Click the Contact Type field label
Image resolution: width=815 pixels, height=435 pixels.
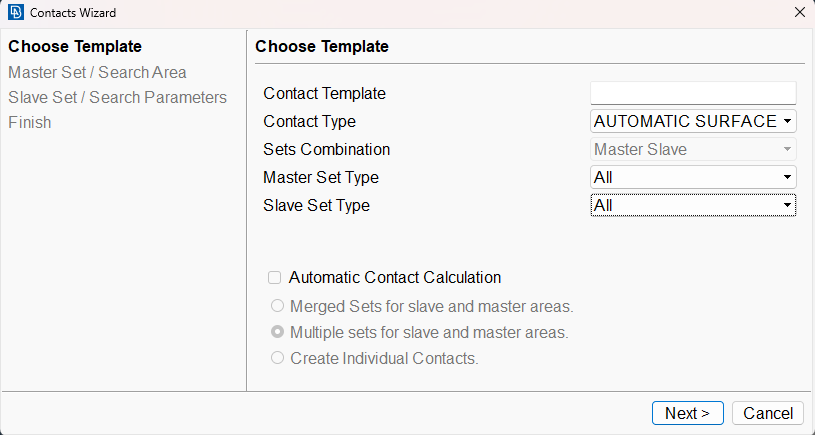(309, 121)
